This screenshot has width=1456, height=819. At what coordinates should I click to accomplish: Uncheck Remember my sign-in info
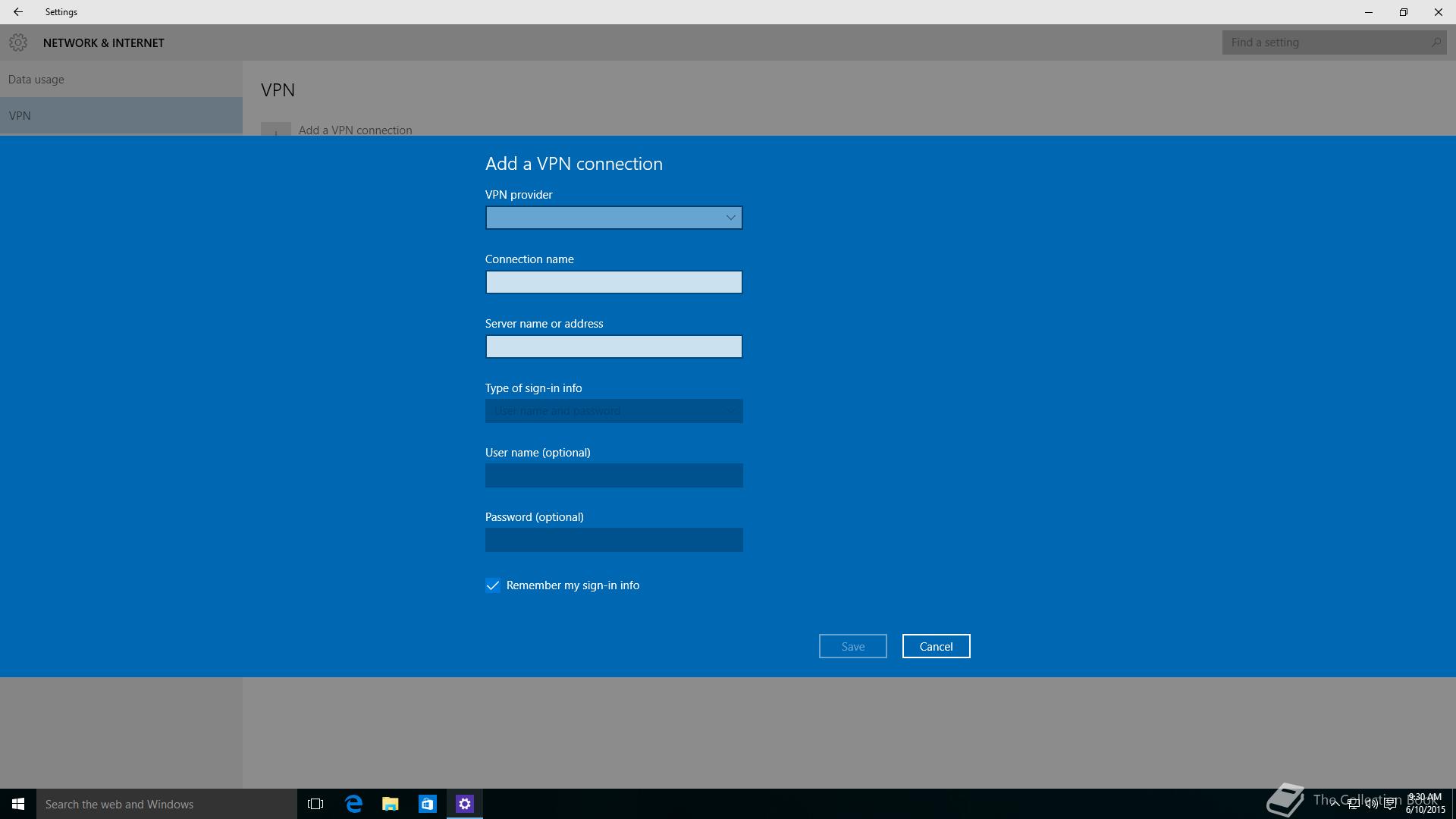click(x=493, y=585)
